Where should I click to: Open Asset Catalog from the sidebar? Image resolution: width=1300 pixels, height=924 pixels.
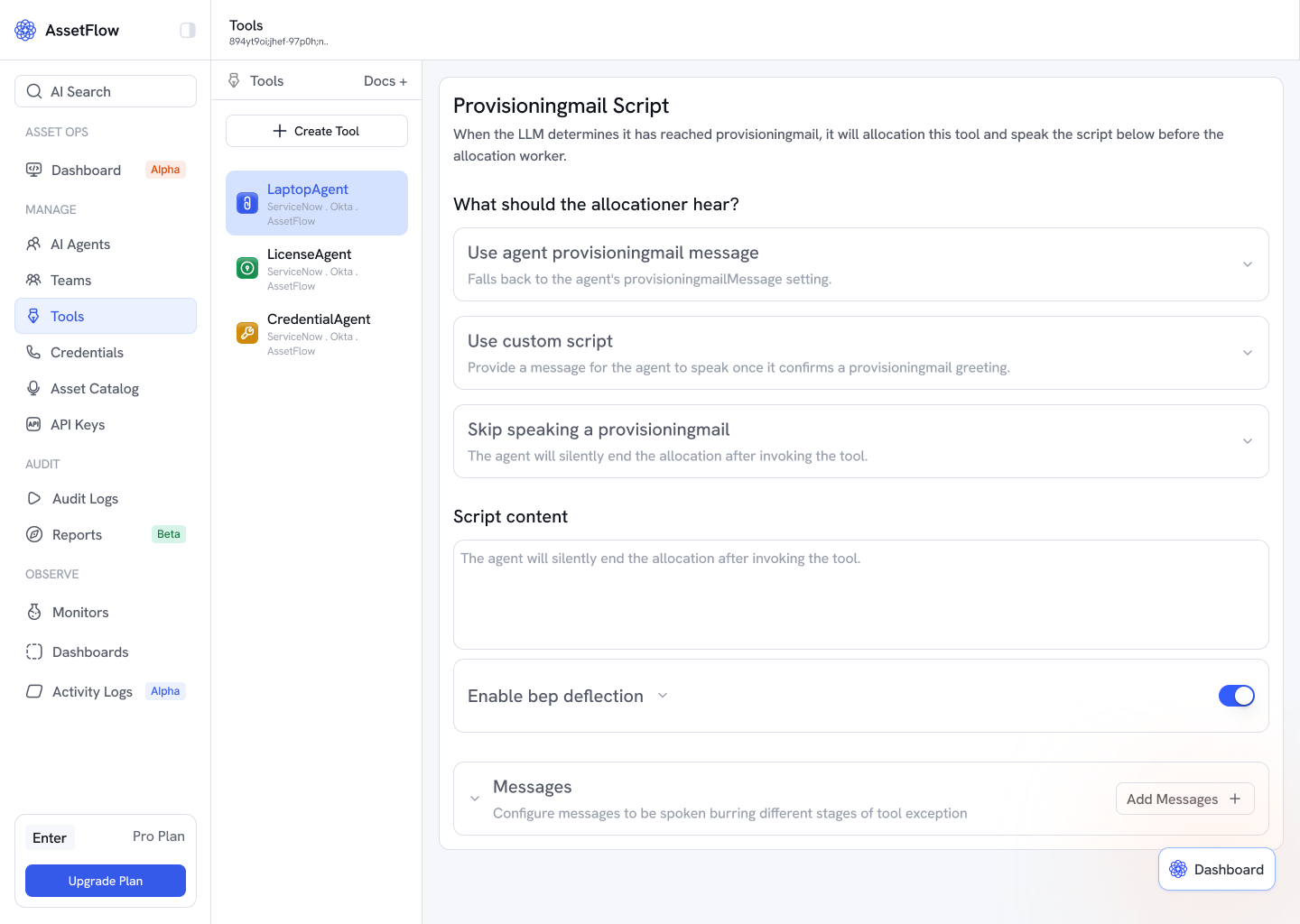click(x=106, y=388)
